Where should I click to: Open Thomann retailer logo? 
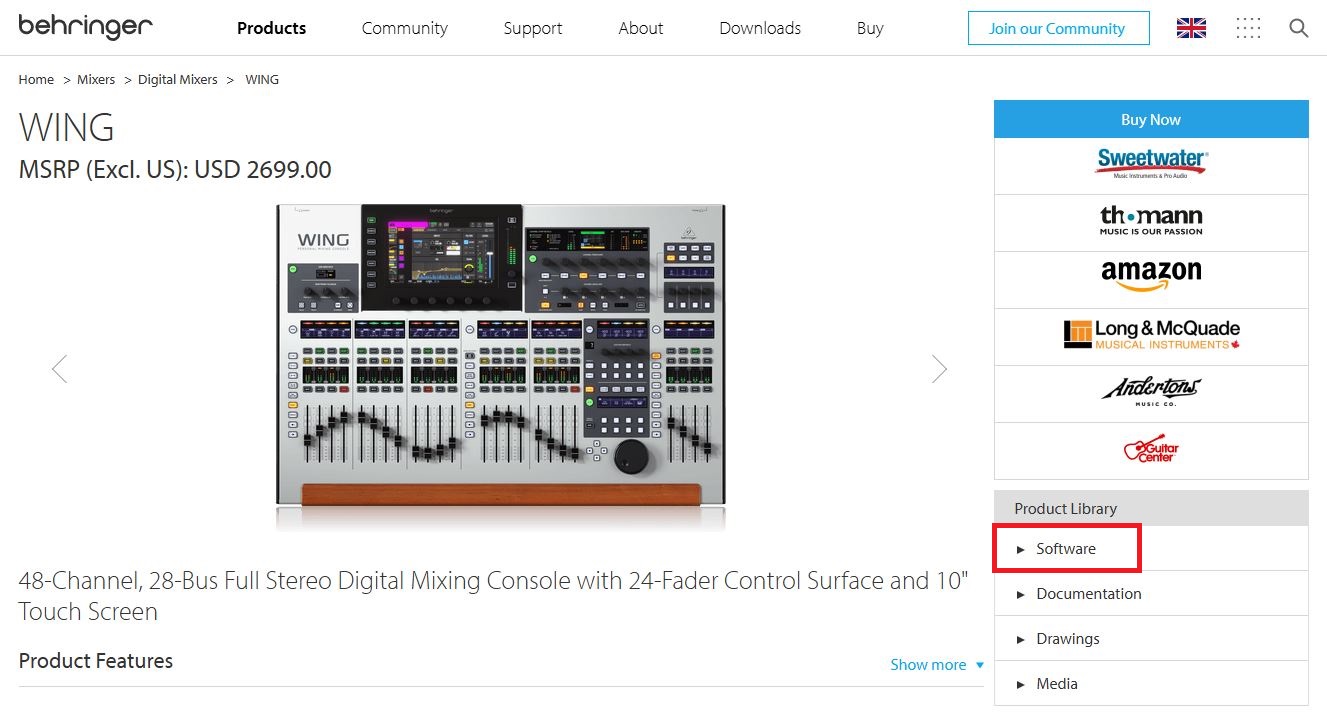[x=1151, y=221]
